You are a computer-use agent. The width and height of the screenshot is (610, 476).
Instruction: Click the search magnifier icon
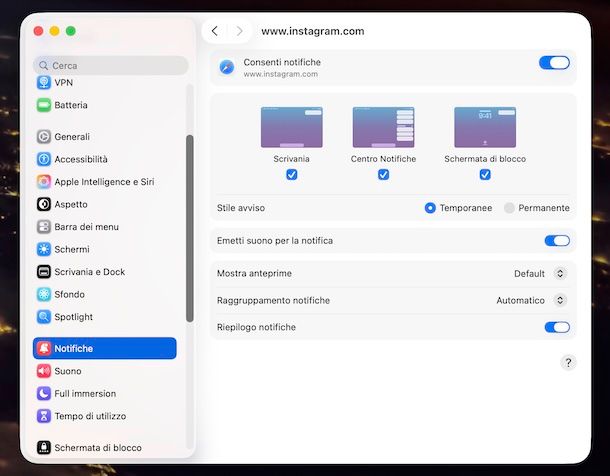coord(44,65)
